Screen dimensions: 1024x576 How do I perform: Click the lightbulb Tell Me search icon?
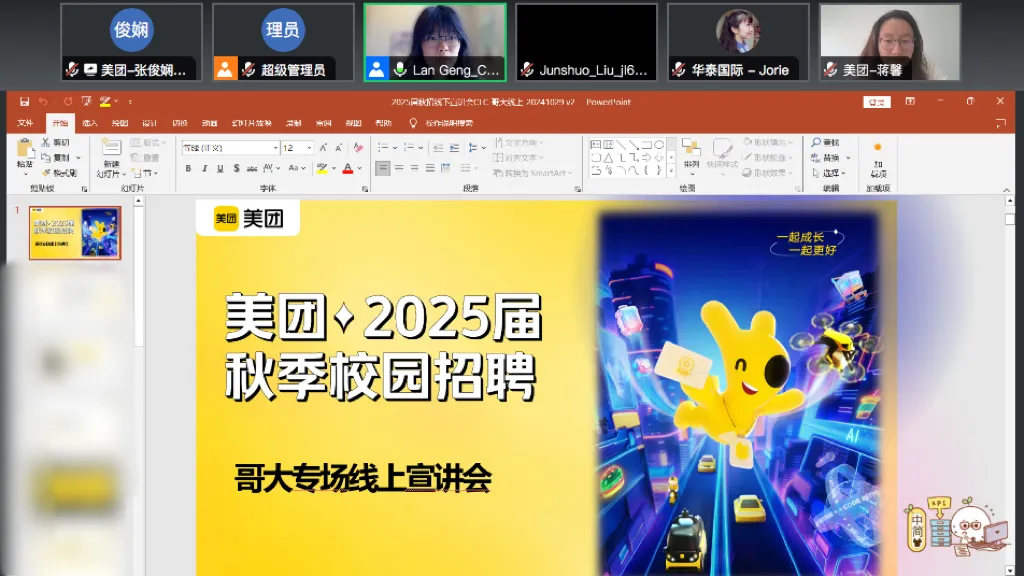coord(413,123)
